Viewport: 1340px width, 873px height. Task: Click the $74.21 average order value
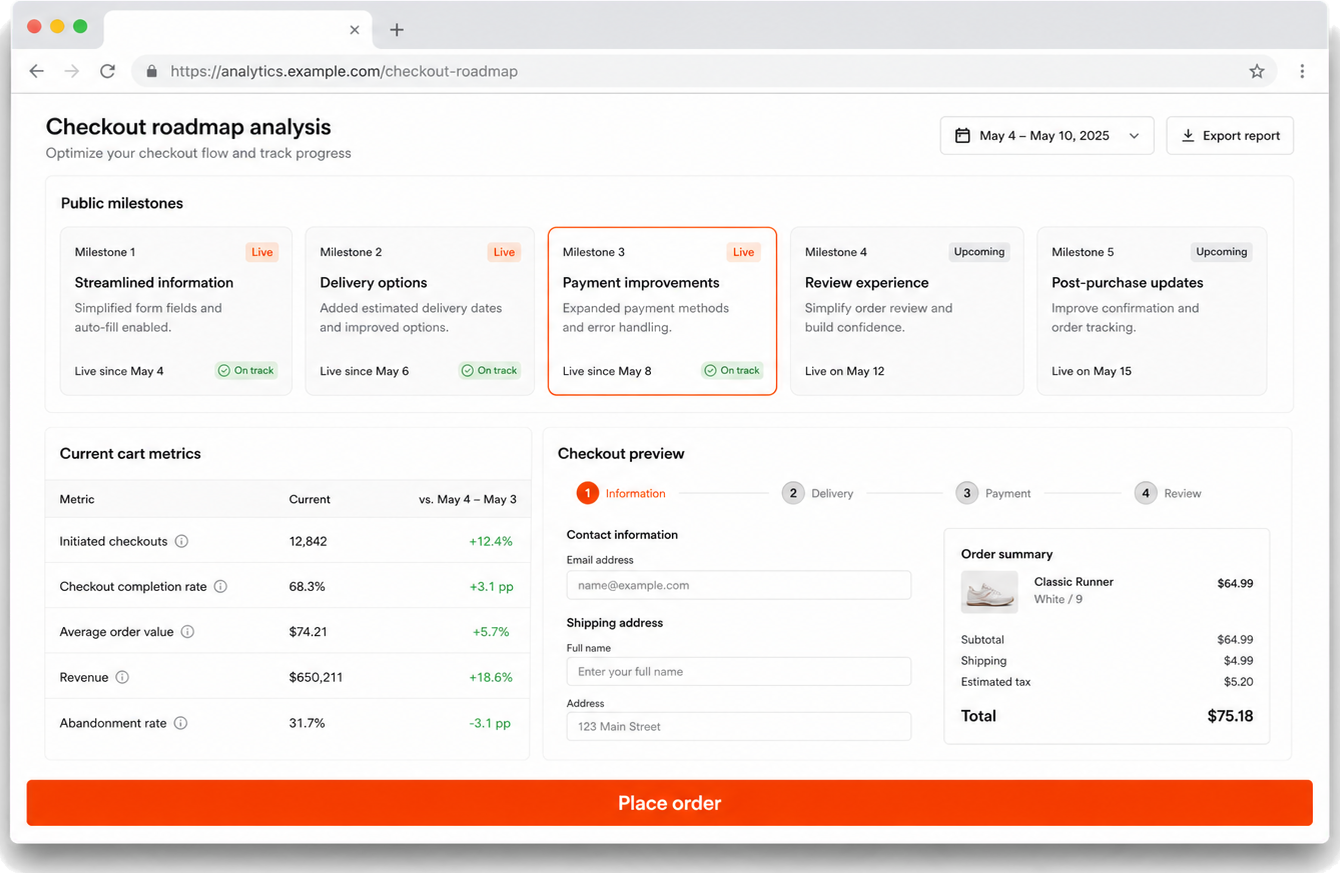point(308,632)
